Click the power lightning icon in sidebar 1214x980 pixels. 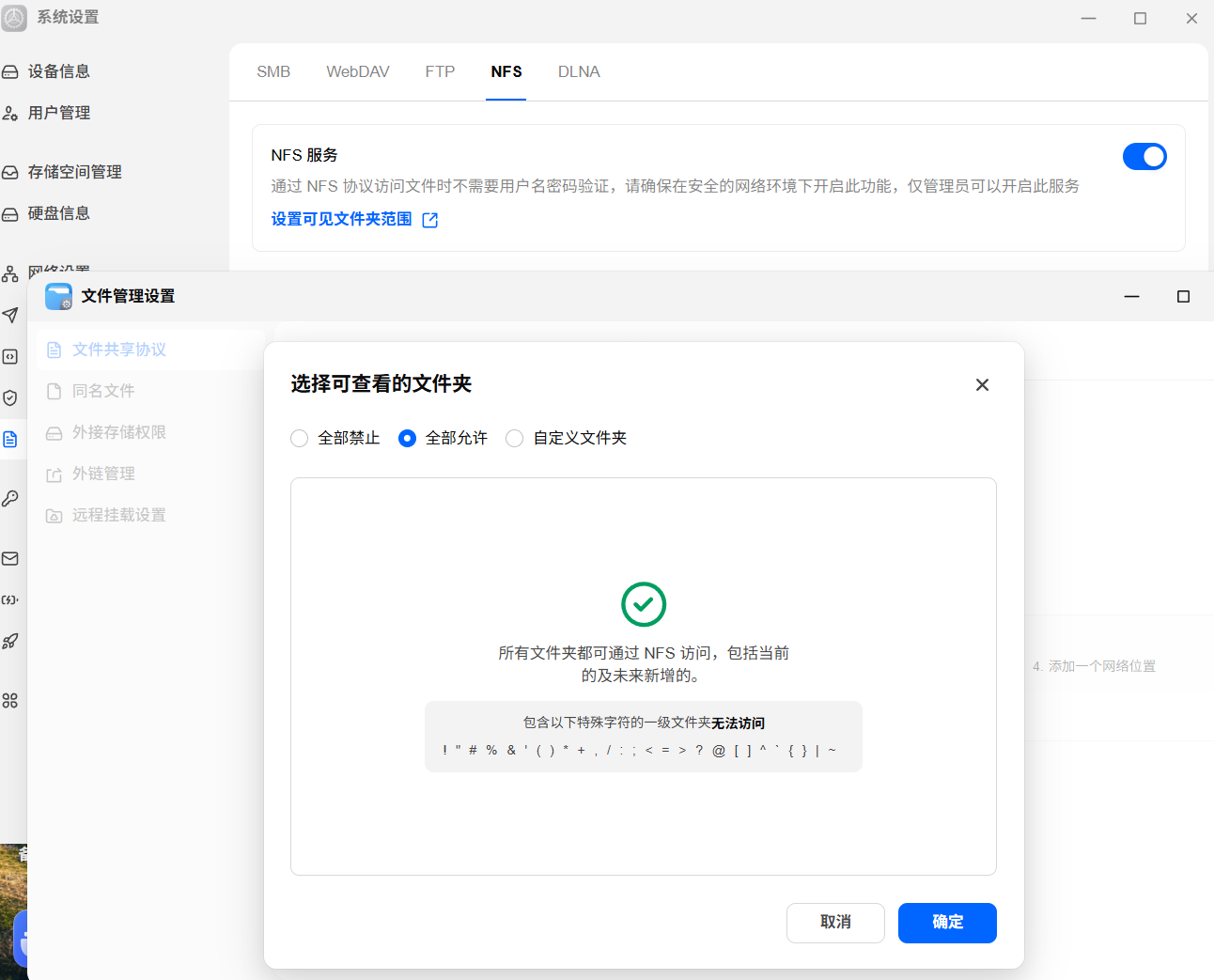[x=10, y=599]
